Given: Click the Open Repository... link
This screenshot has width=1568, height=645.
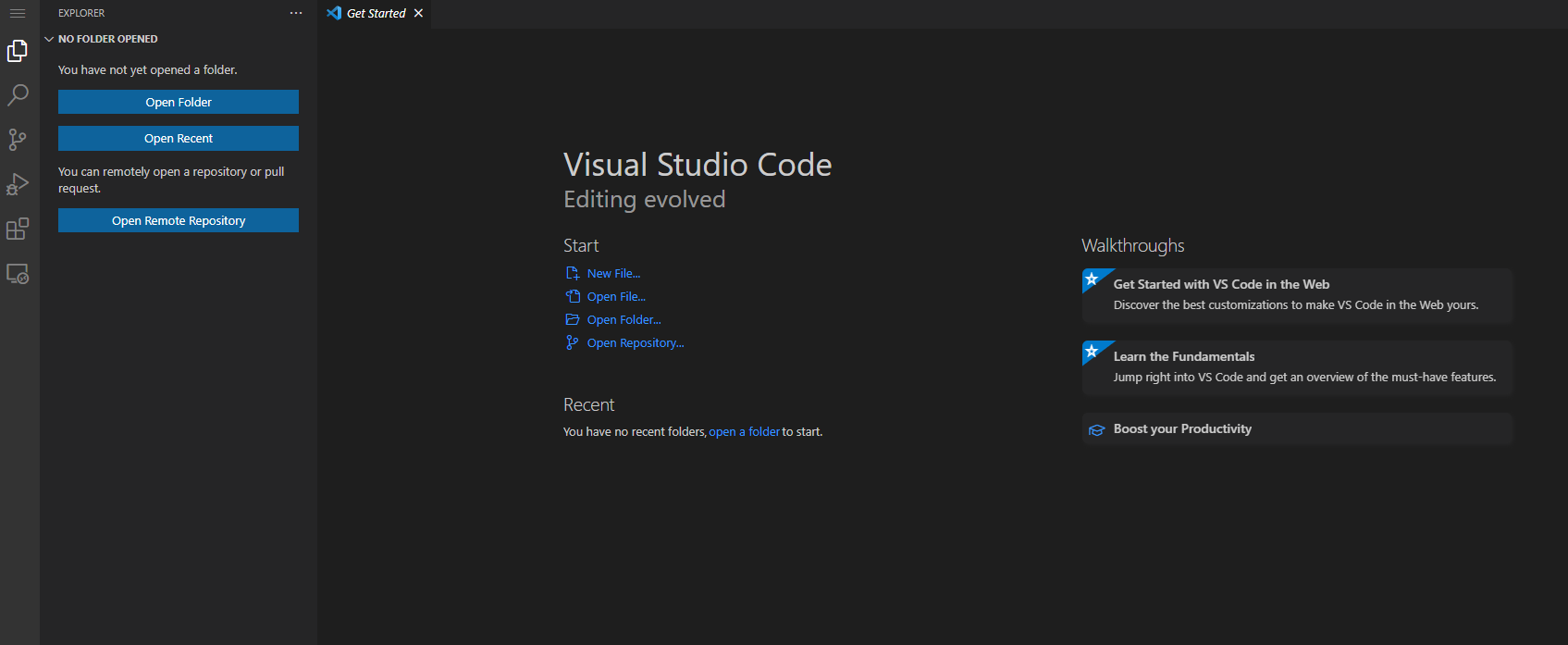Looking at the screenshot, I should pyautogui.click(x=636, y=342).
